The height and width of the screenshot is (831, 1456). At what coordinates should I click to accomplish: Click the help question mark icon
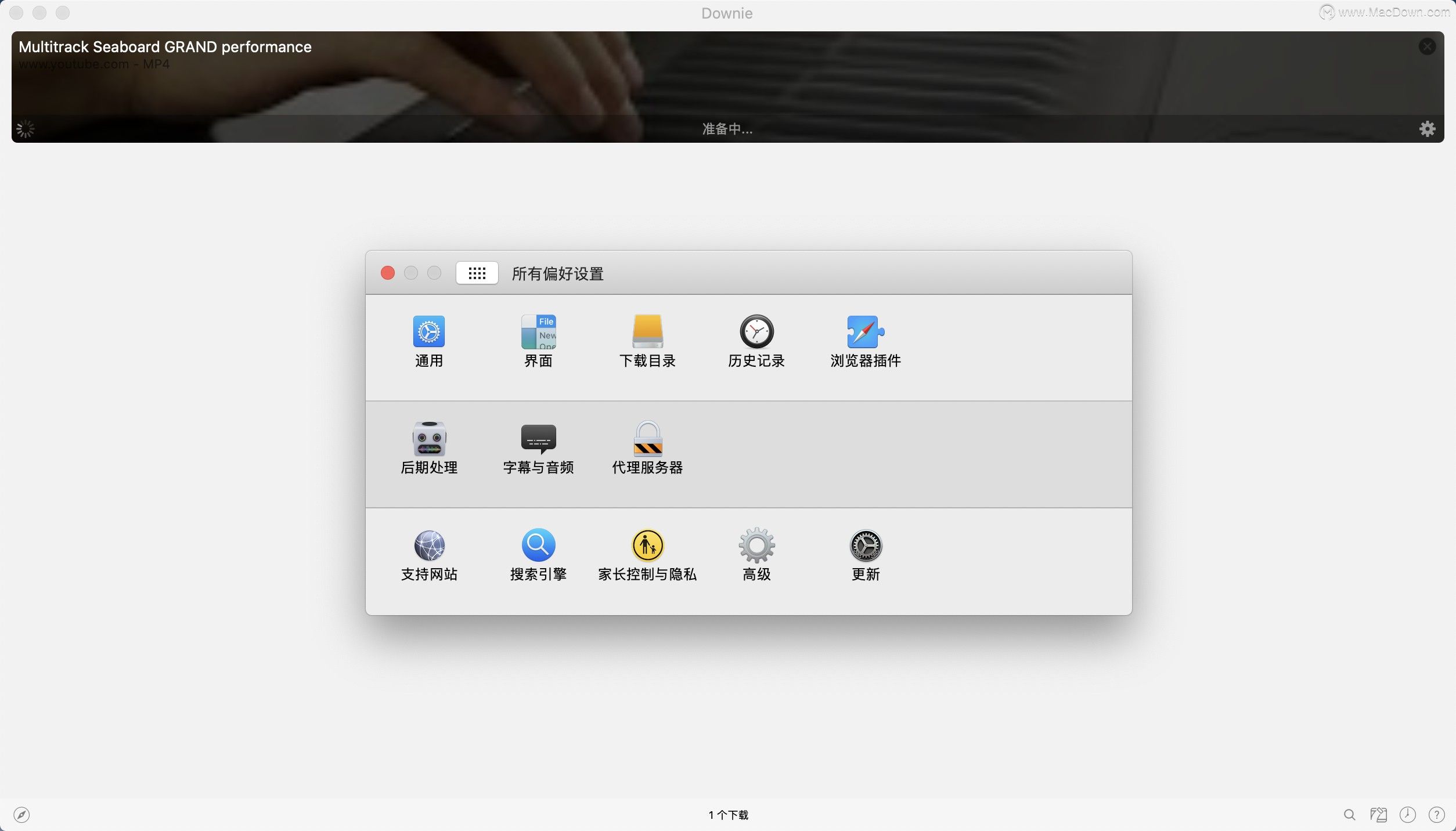1437,815
